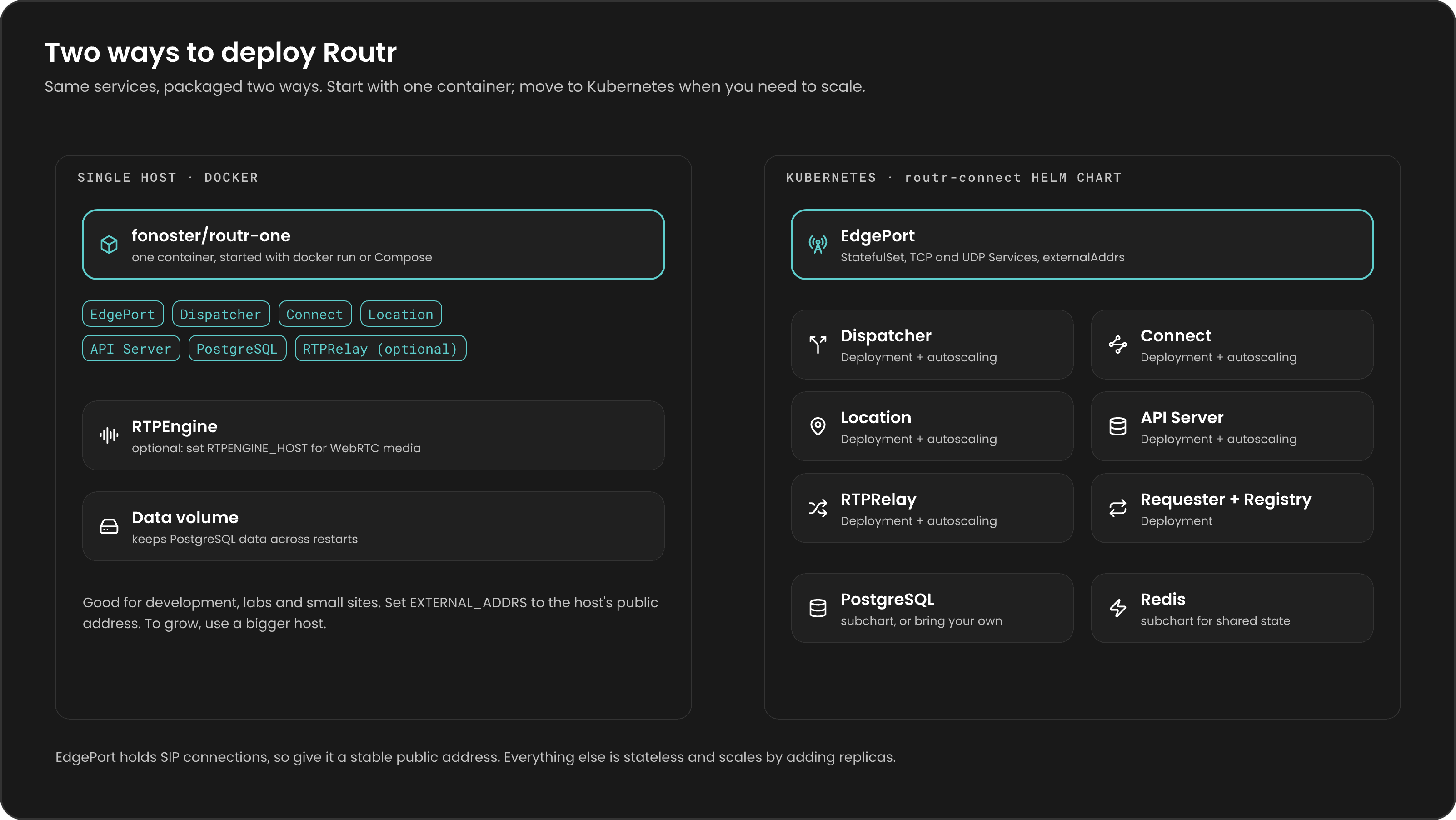The image size is (1456, 820).
Task: Click the database icon for PostgreSQL card
Action: 818,608
